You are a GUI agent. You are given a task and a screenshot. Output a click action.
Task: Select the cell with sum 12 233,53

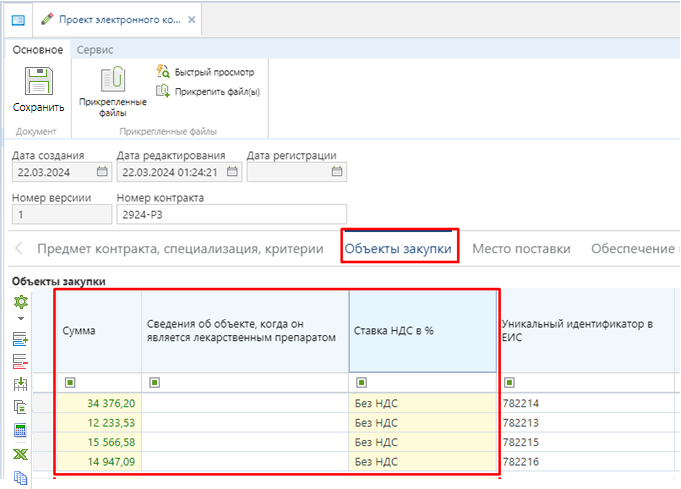[99, 423]
